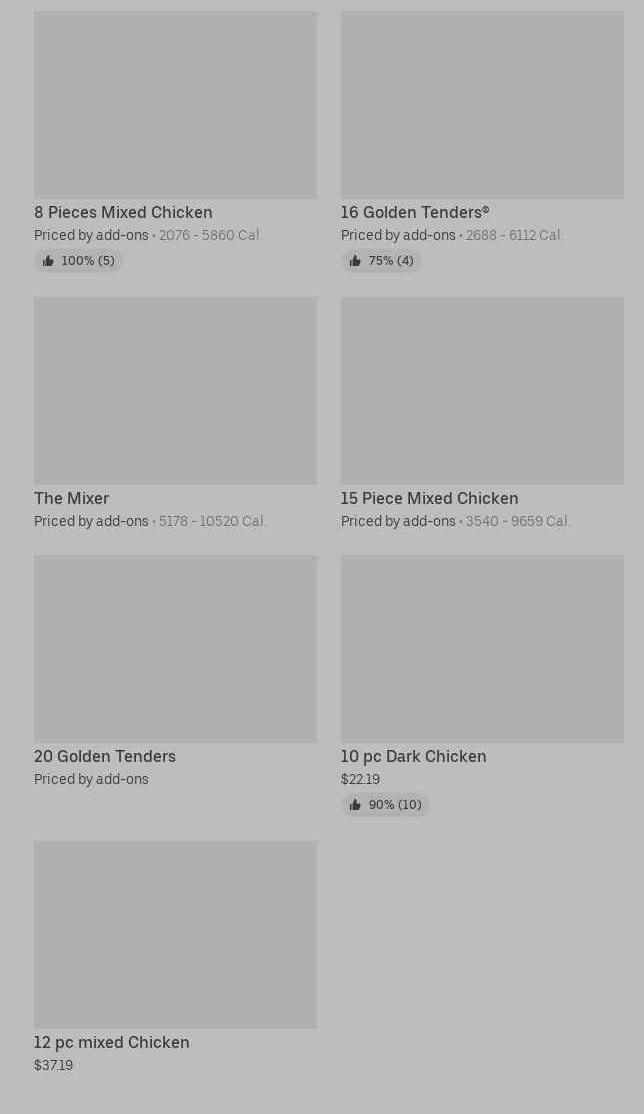
Task: Click thumbs-up icon under 8 Pieces Mixed Chicken
Action: [x=48, y=261]
